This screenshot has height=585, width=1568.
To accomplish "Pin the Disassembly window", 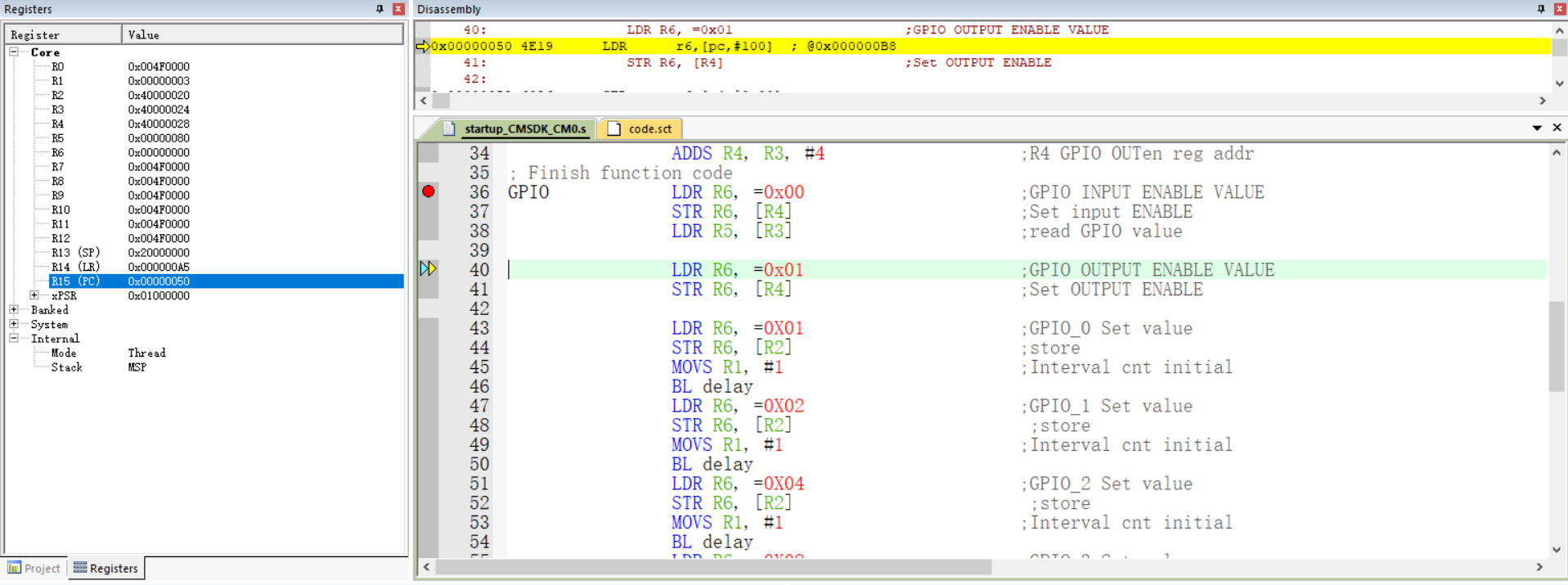I will click(1541, 9).
